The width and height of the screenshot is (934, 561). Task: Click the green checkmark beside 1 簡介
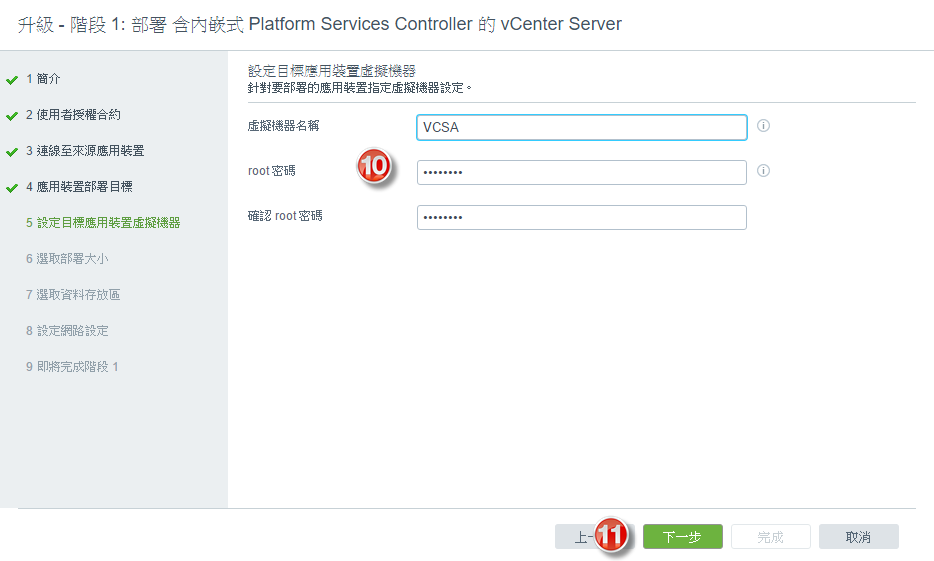pyautogui.click(x=12, y=80)
